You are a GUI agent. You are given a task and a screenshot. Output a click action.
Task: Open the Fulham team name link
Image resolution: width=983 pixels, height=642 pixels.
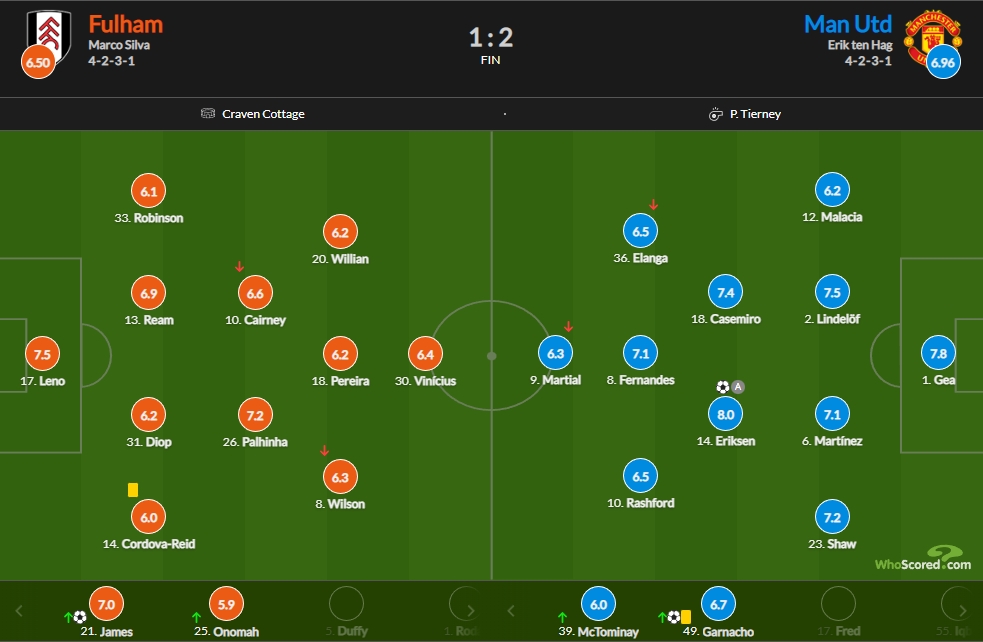click(125, 24)
